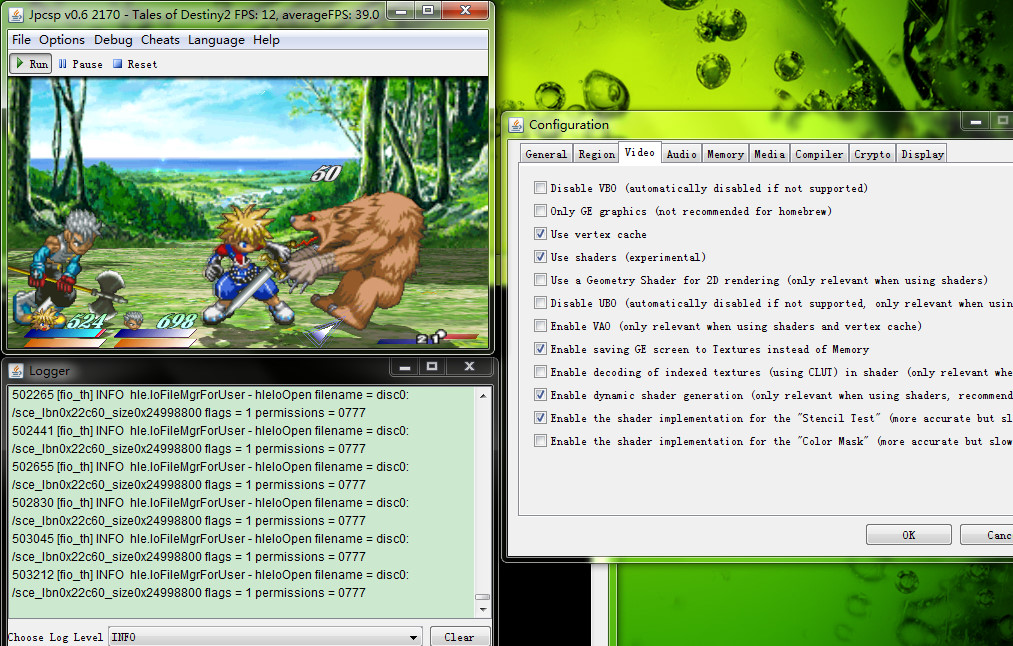Image resolution: width=1013 pixels, height=646 pixels.
Task: Close the Jpcsp main window
Action: click(465, 11)
